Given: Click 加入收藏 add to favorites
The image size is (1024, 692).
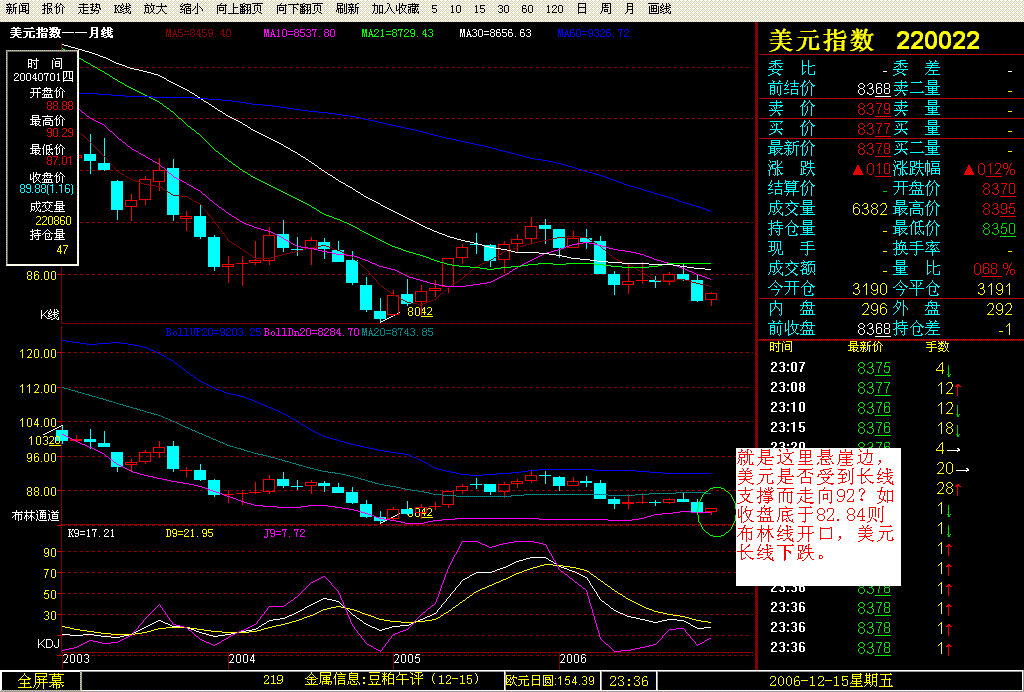Looking at the screenshot, I should [396, 9].
